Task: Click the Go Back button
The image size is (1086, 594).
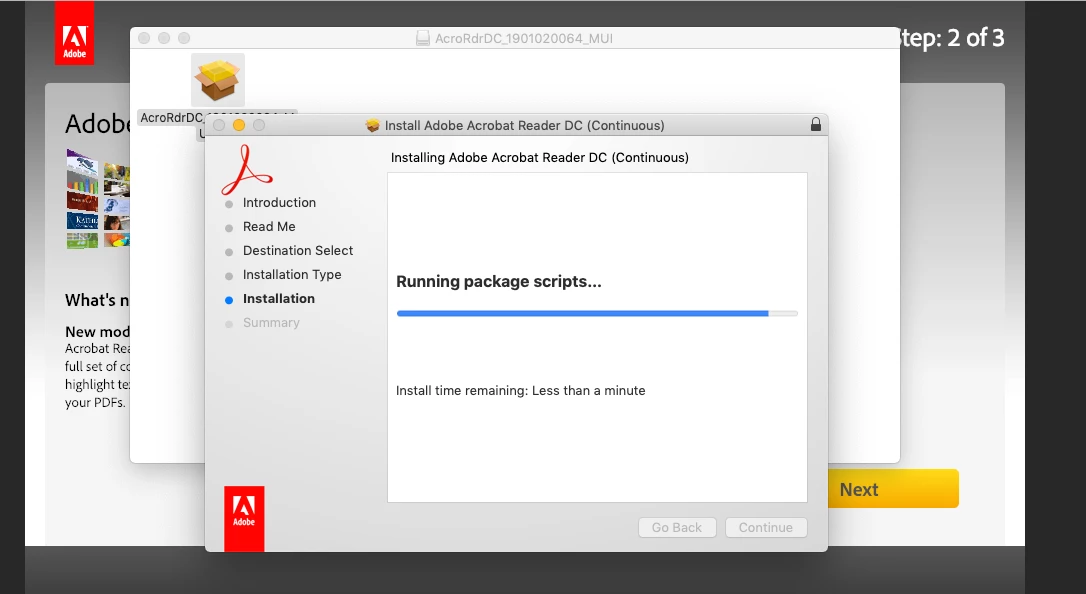Action: click(x=677, y=528)
